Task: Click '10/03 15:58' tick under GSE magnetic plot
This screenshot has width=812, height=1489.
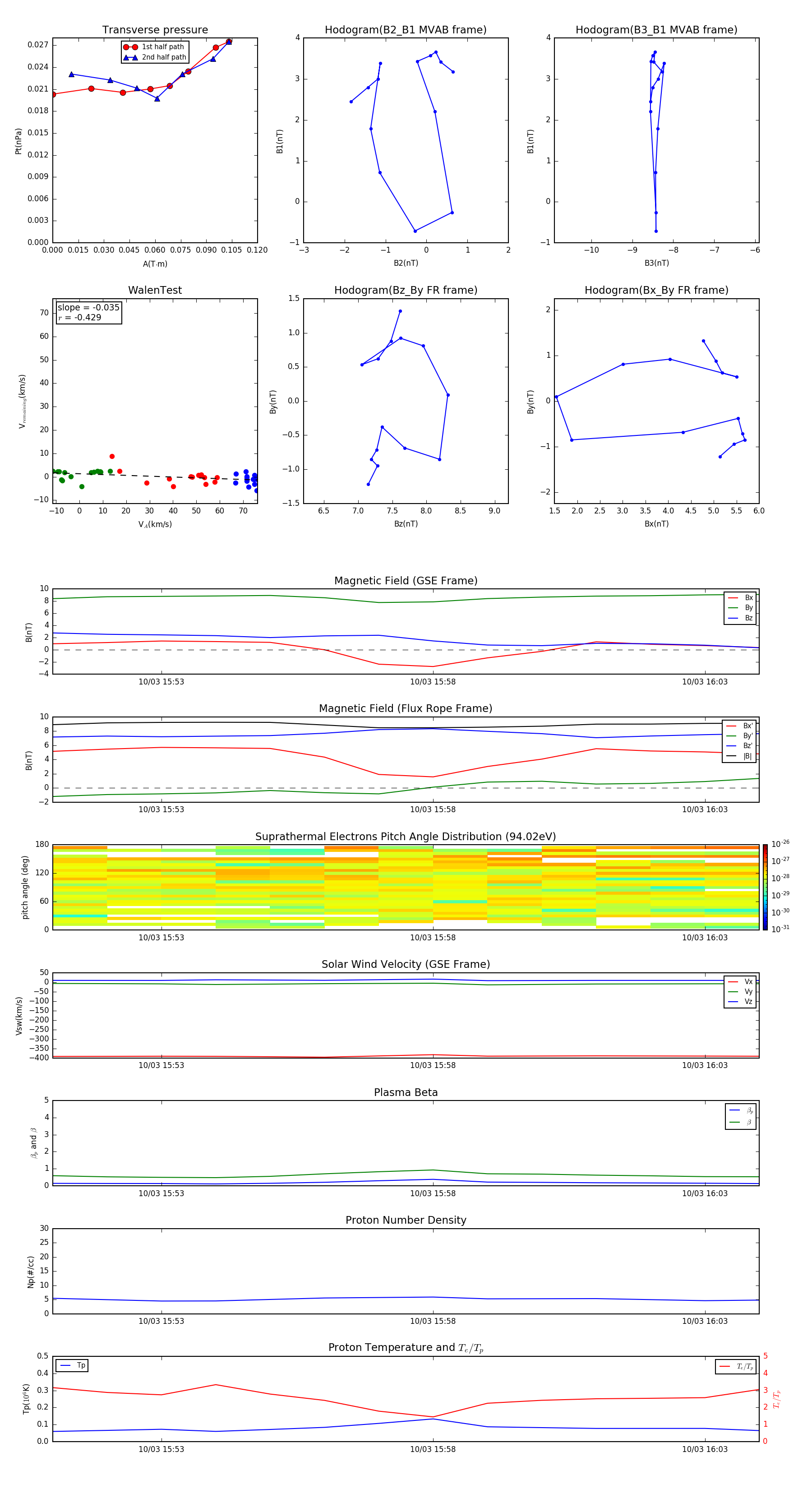Action: click(433, 682)
